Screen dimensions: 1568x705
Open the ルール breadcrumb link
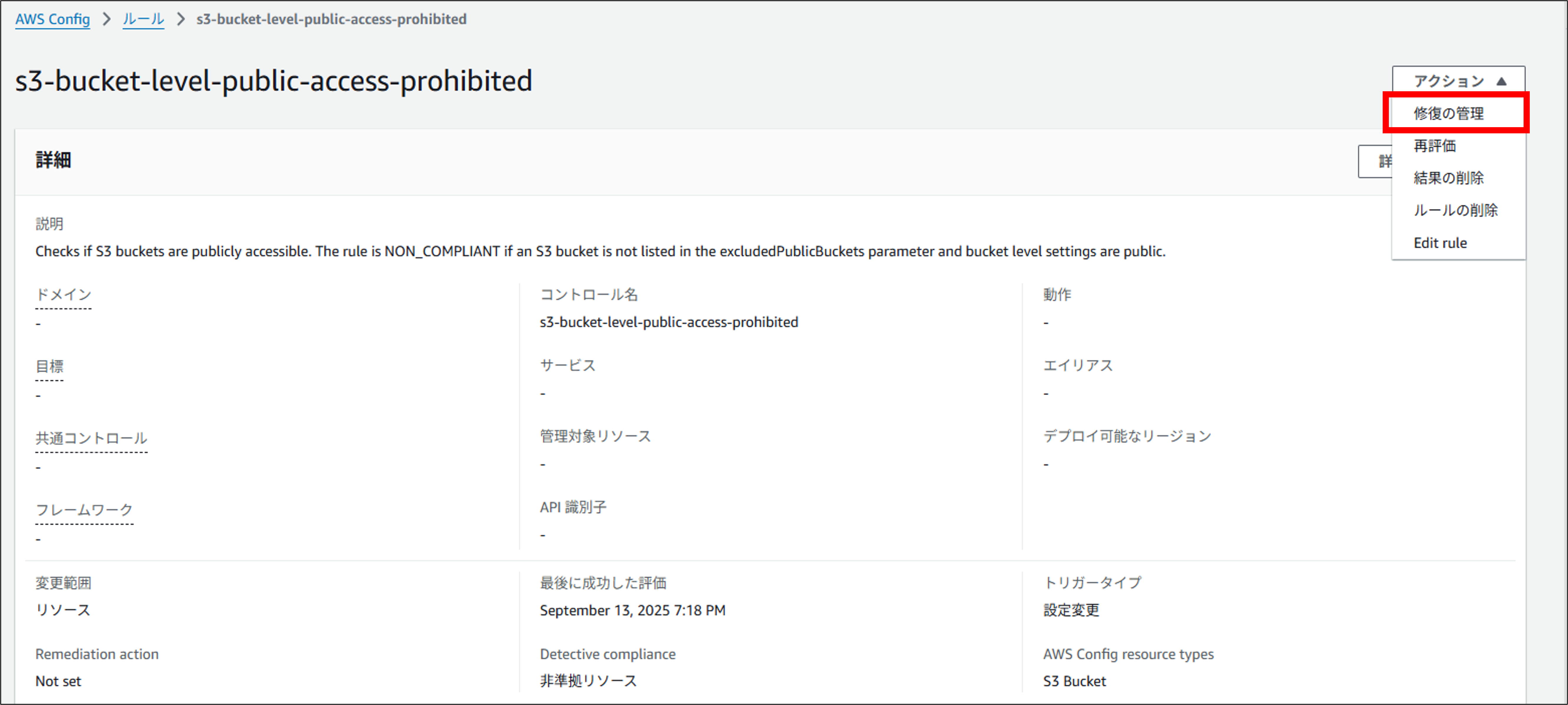coord(143,19)
